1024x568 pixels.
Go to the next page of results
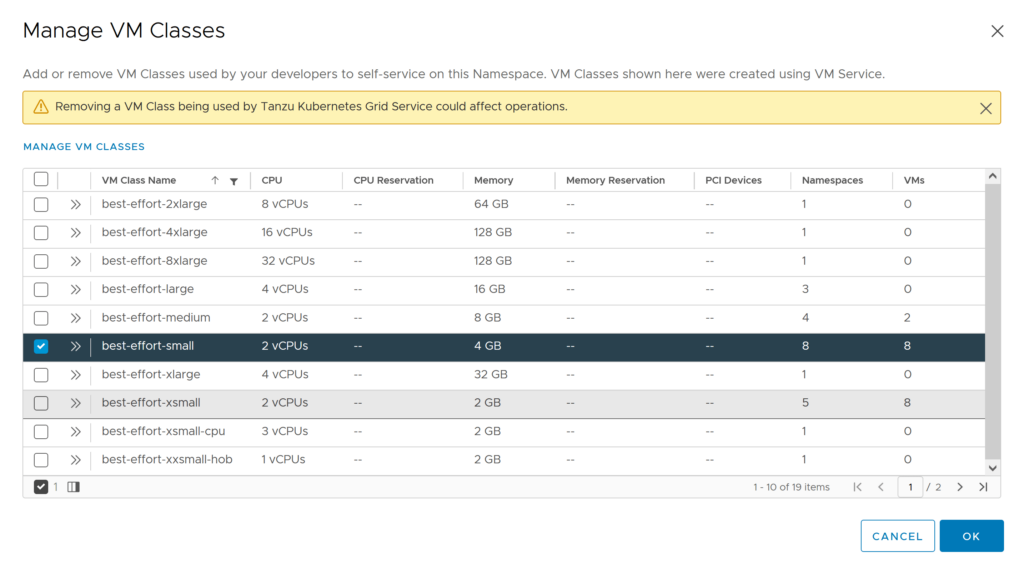pyautogui.click(x=960, y=487)
